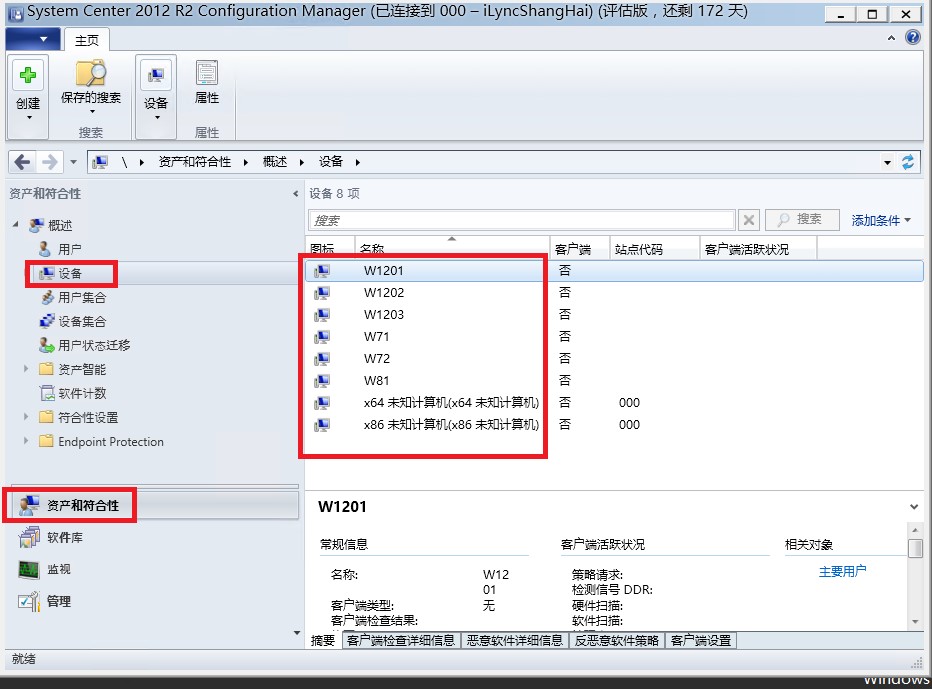Click the computer icon in the address bar
932x689 pixels.
[x=100, y=162]
